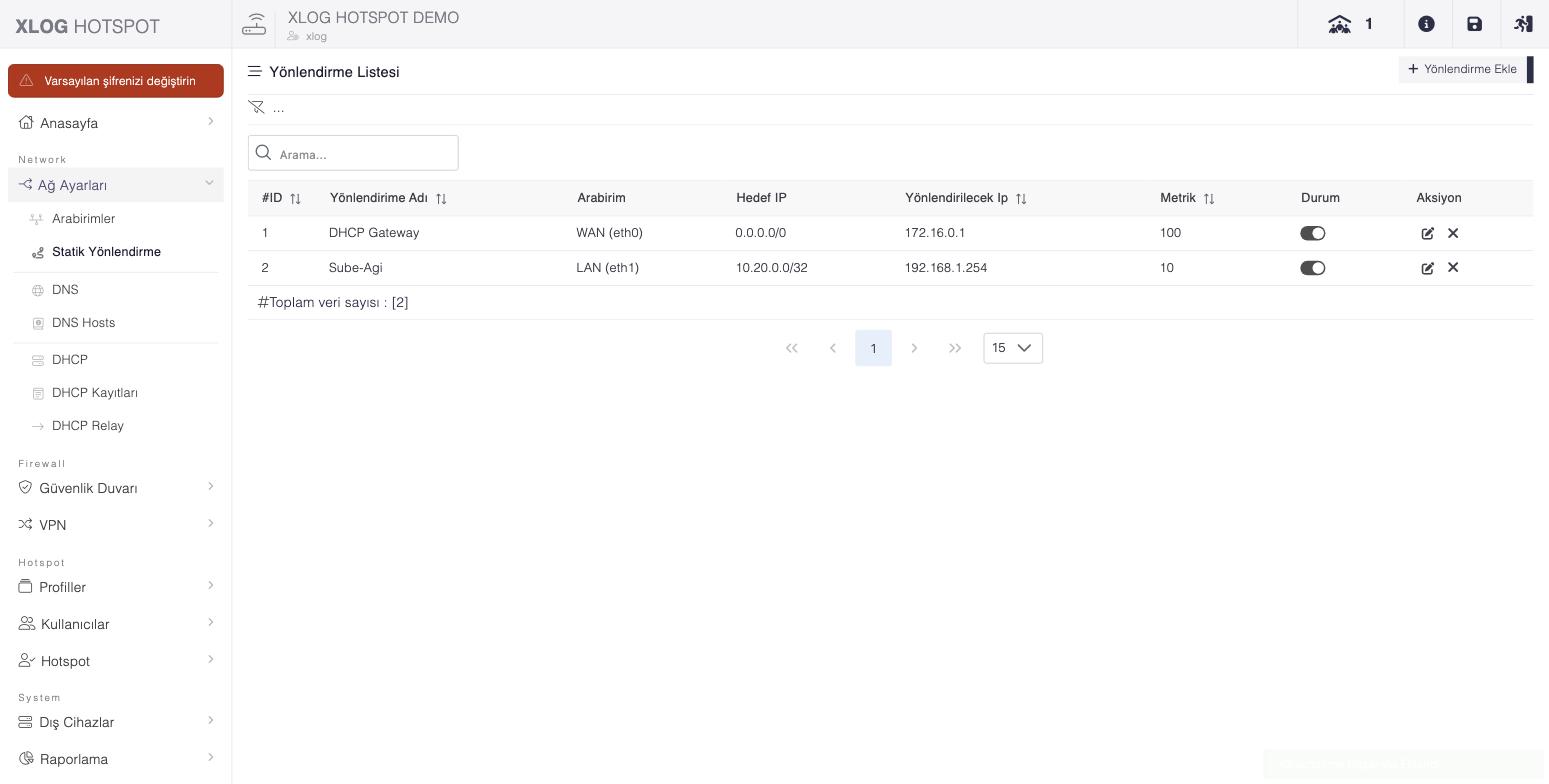This screenshot has height=784, width=1549.
Task: Open the connected users count icon
Action: pyautogui.click(x=1339, y=24)
